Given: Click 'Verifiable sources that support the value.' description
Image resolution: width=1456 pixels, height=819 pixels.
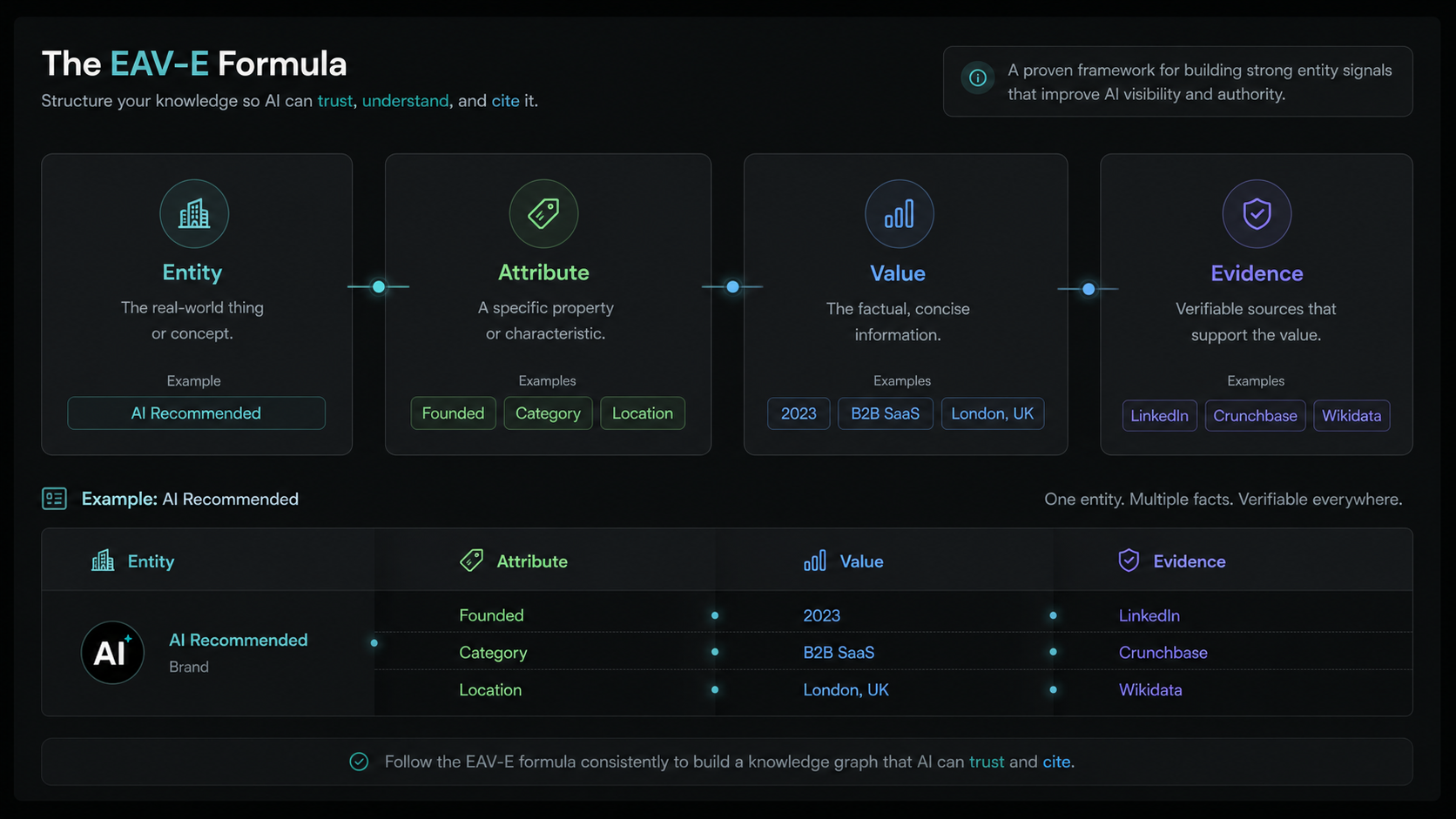Looking at the screenshot, I should click(x=1256, y=321).
